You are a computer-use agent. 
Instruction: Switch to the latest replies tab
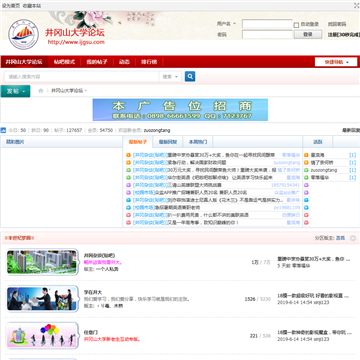(168, 142)
